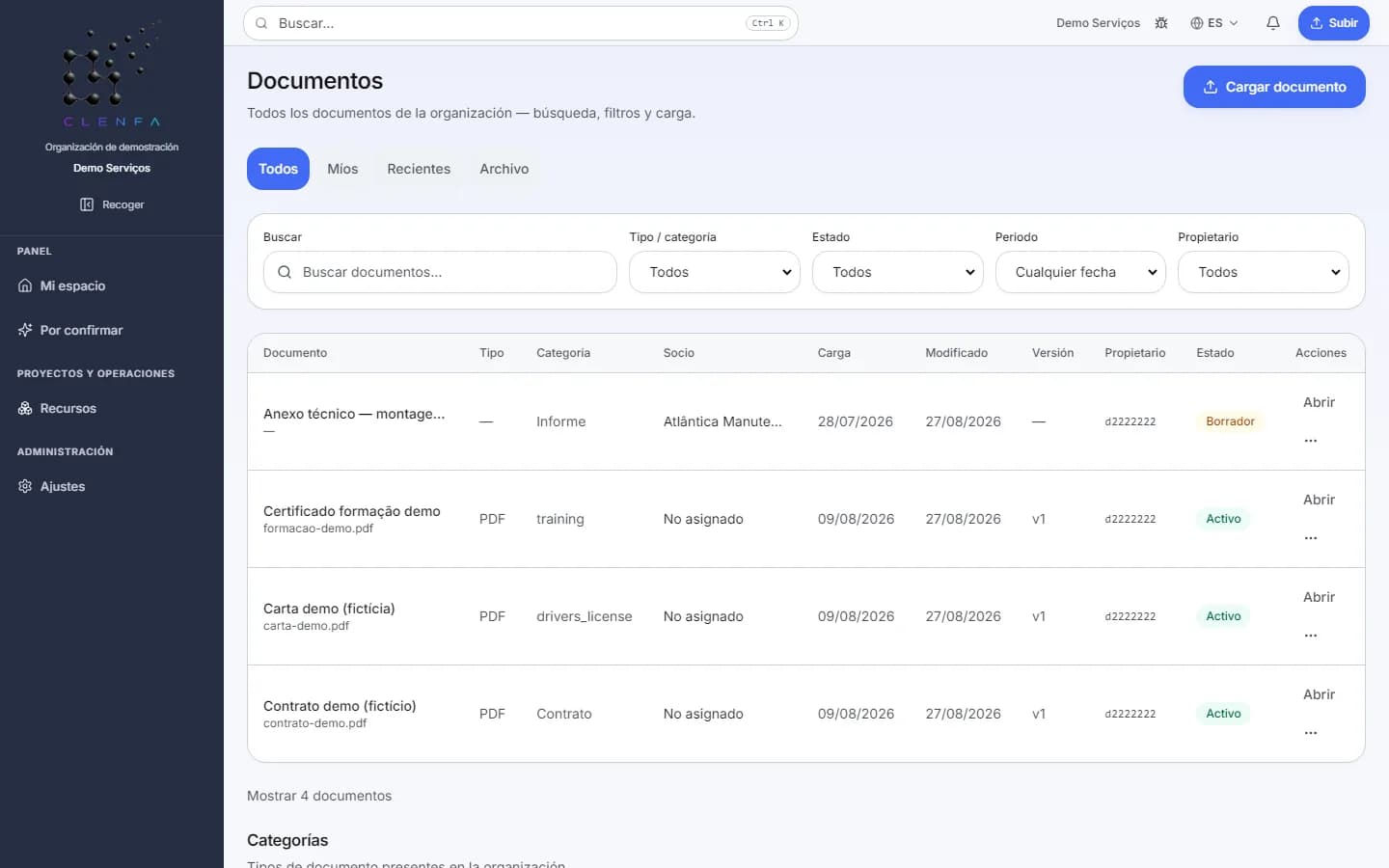
Task: Sort by the Modificado column header
Action: (x=956, y=353)
